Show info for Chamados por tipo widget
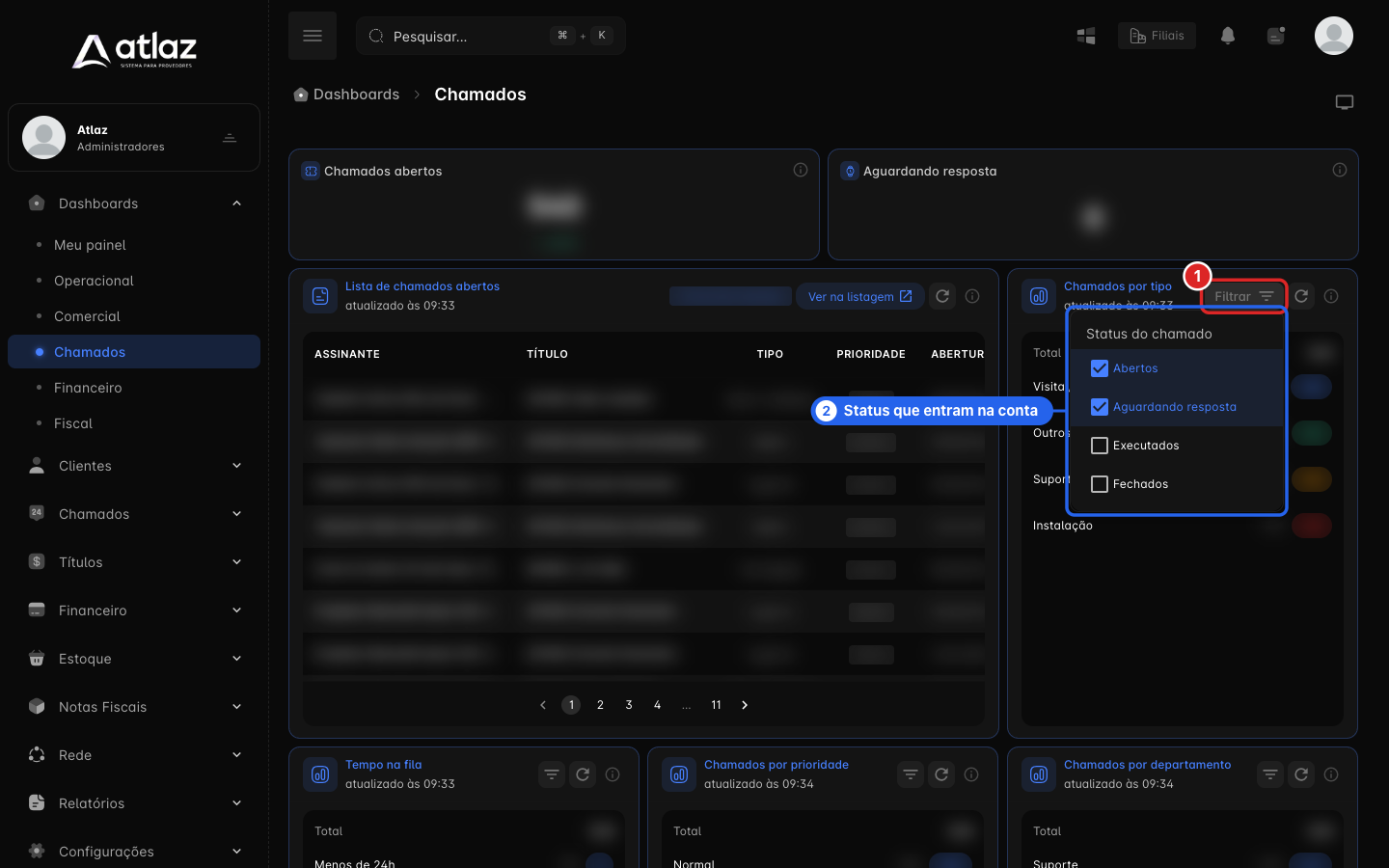 pyautogui.click(x=1331, y=296)
